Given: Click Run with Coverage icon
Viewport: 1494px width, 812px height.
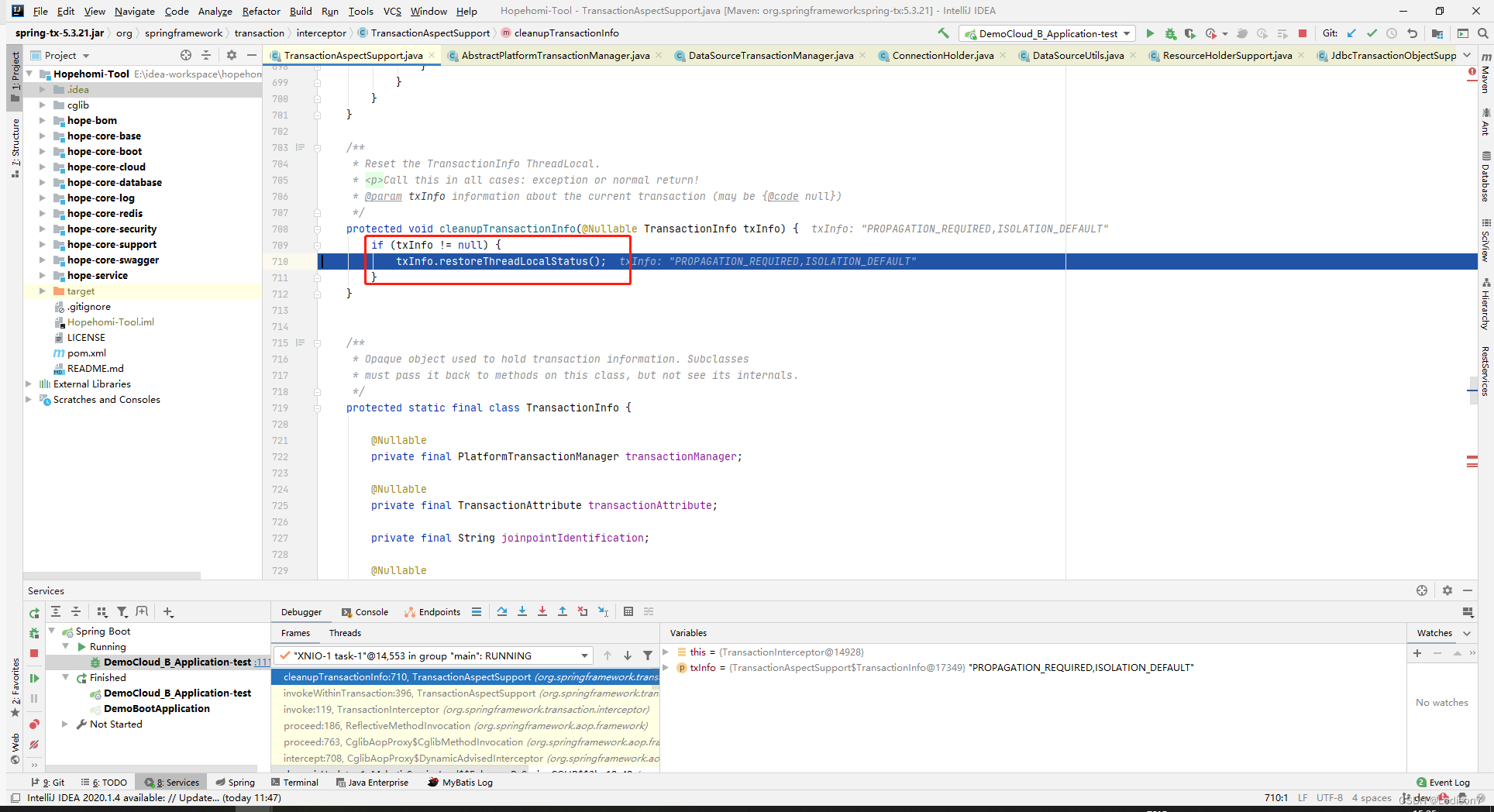Looking at the screenshot, I should [1190, 33].
